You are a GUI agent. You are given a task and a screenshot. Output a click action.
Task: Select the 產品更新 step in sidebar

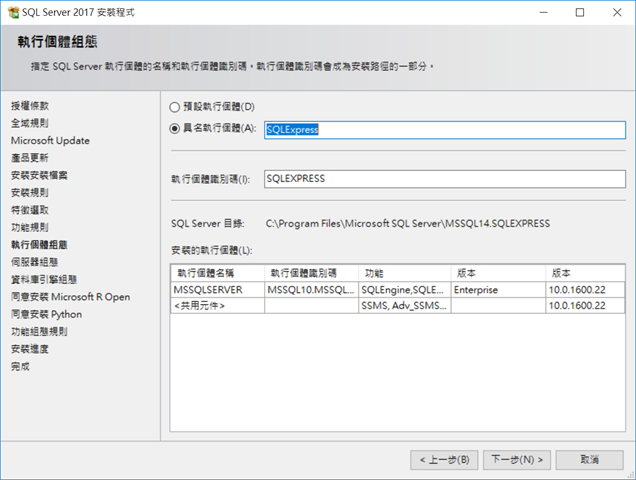[30, 158]
